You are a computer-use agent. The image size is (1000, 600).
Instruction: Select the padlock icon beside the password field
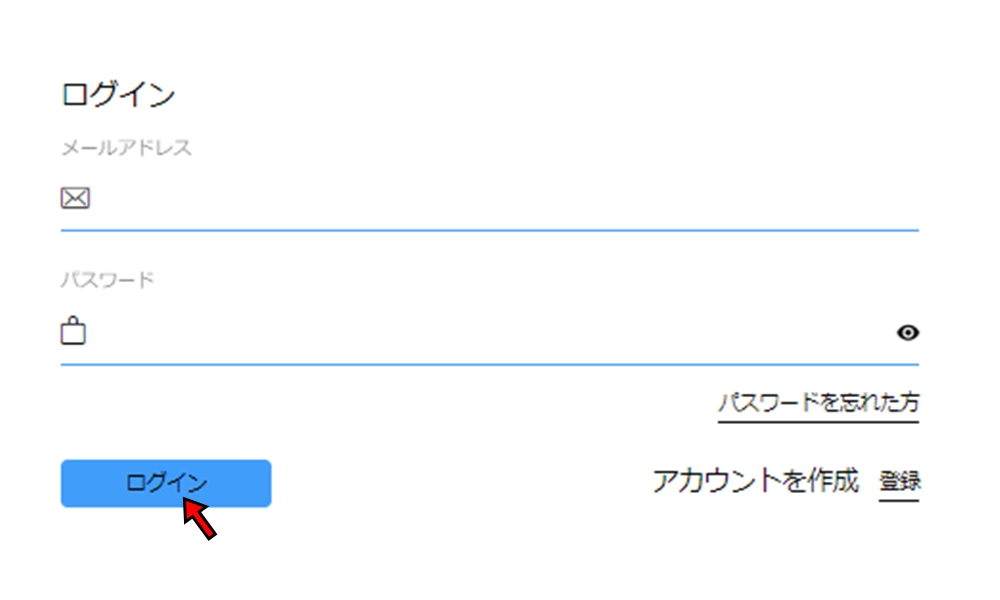click(75, 332)
